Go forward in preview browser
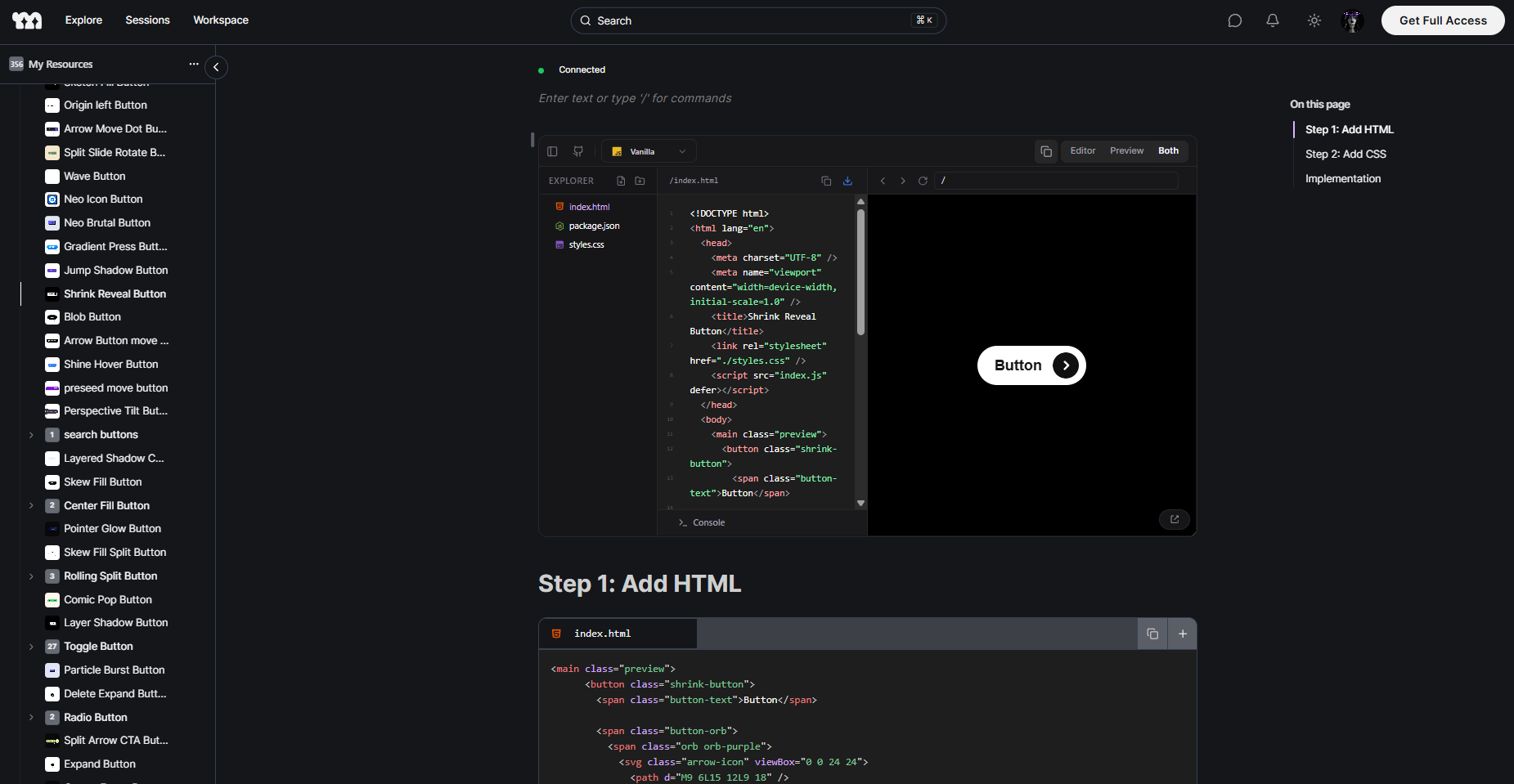Viewport: 1514px width, 784px height. click(903, 181)
